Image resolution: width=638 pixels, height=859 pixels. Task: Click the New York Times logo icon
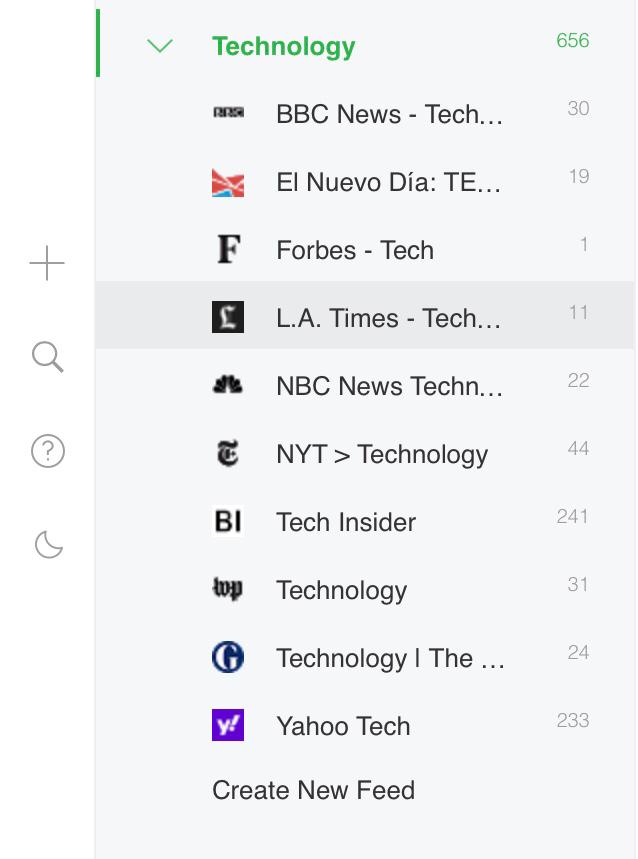pos(228,454)
